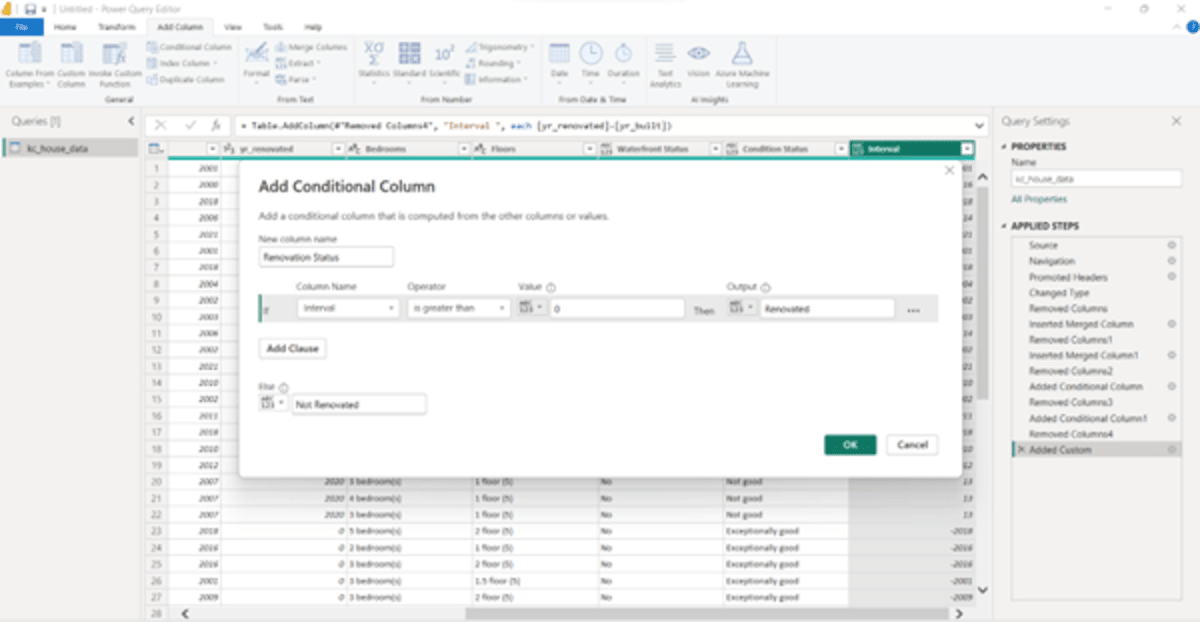
Task: Click the Value input field containing 0
Action: (x=616, y=309)
